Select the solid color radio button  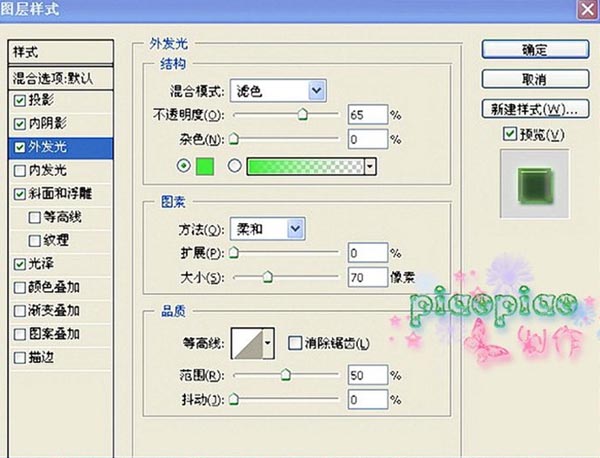point(182,166)
